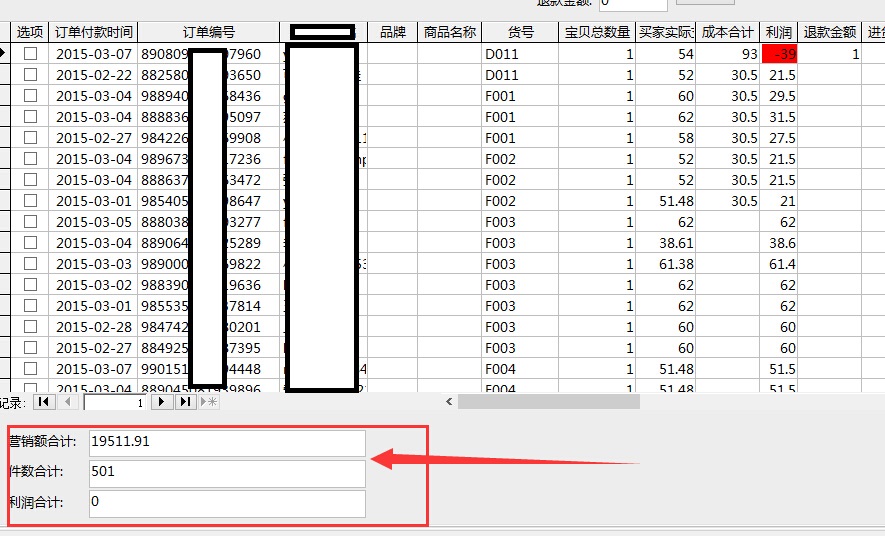Click the previous record arrow
The image size is (885, 536).
coord(68,402)
